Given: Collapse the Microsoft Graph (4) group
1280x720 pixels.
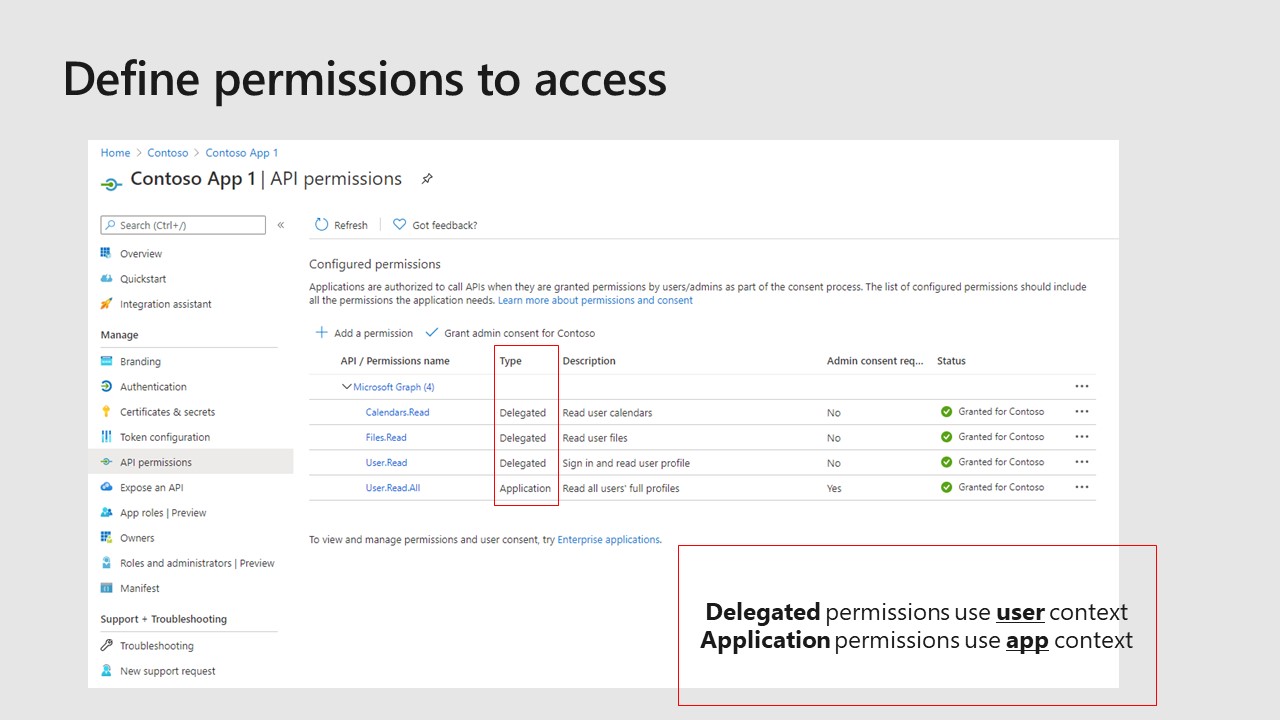Looking at the screenshot, I should (347, 387).
